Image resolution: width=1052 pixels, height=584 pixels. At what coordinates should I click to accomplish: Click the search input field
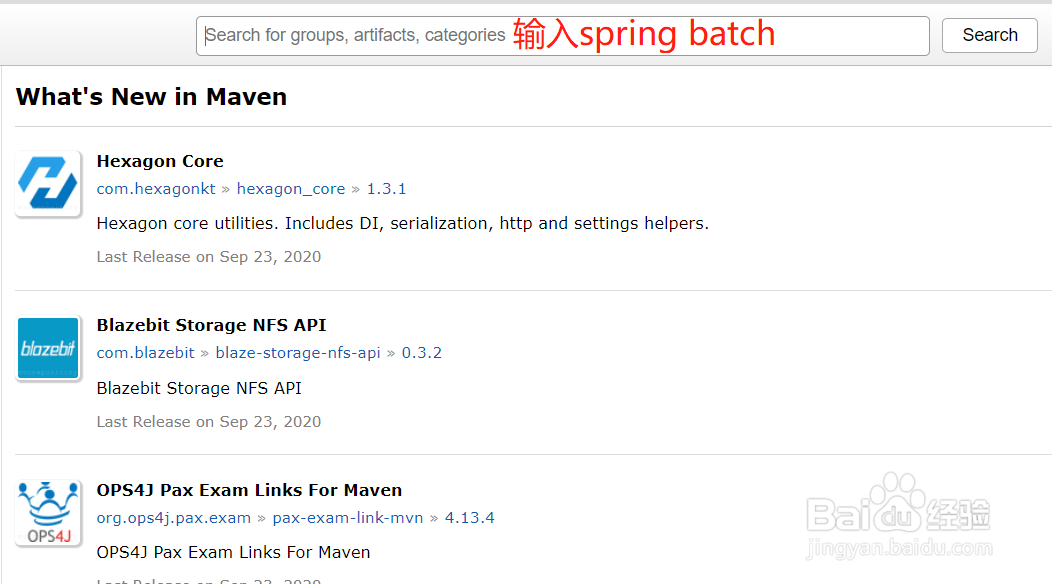pos(562,36)
